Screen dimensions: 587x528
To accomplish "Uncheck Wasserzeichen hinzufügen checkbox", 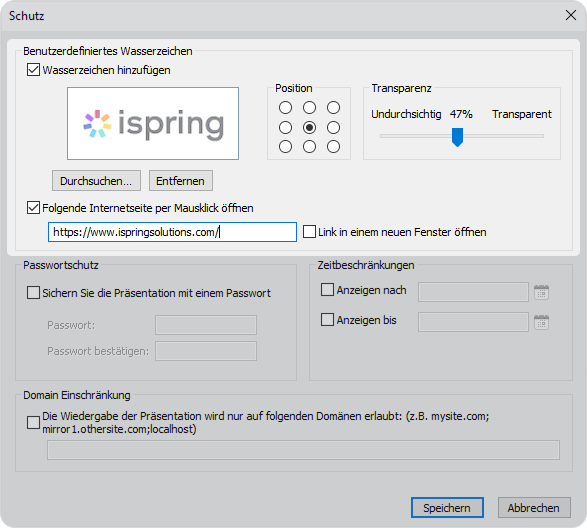I will [x=33, y=70].
